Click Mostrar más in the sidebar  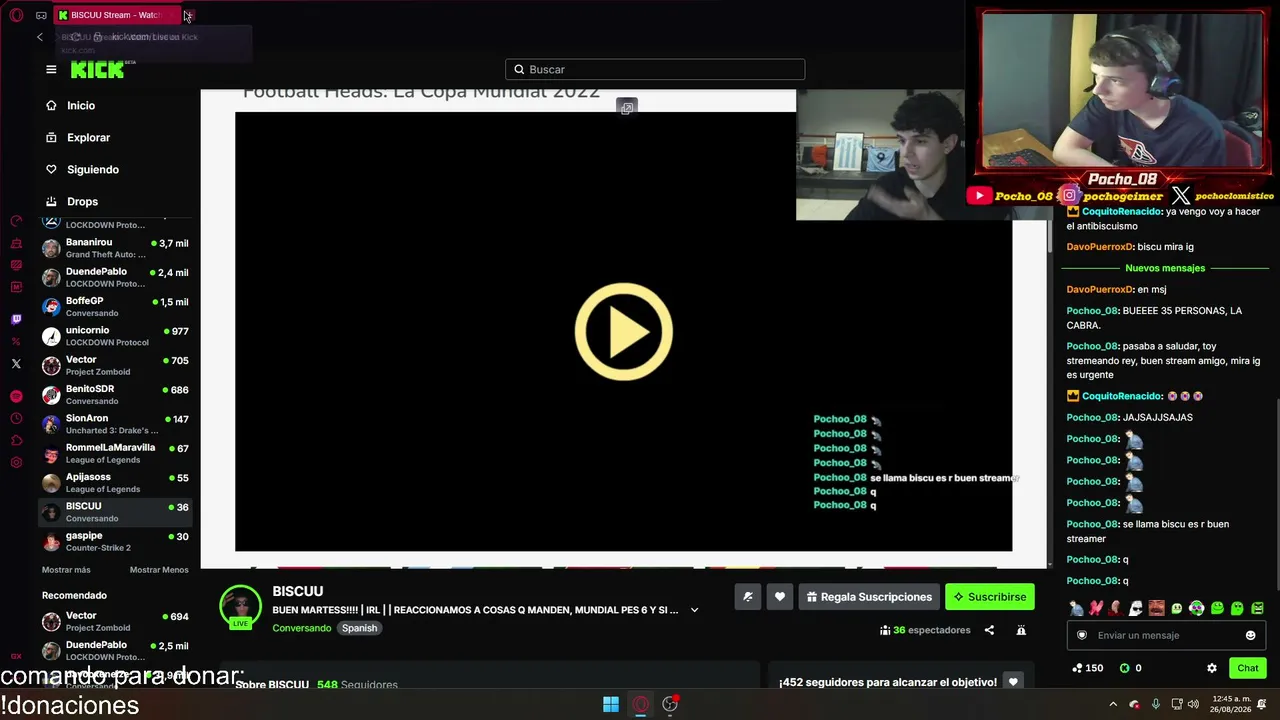point(66,570)
